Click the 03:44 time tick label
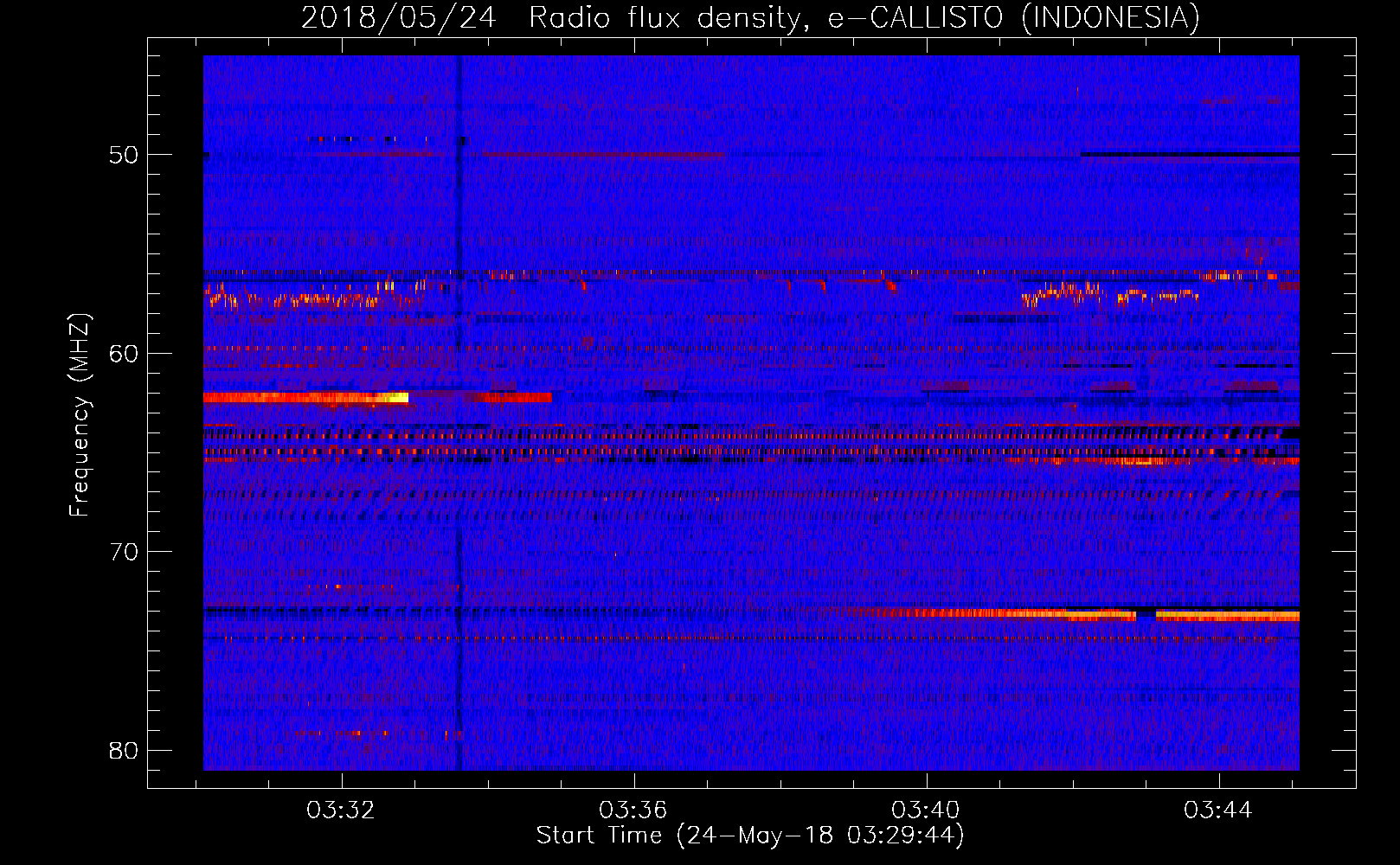The height and width of the screenshot is (865, 1400). pyautogui.click(x=1218, y=811)
